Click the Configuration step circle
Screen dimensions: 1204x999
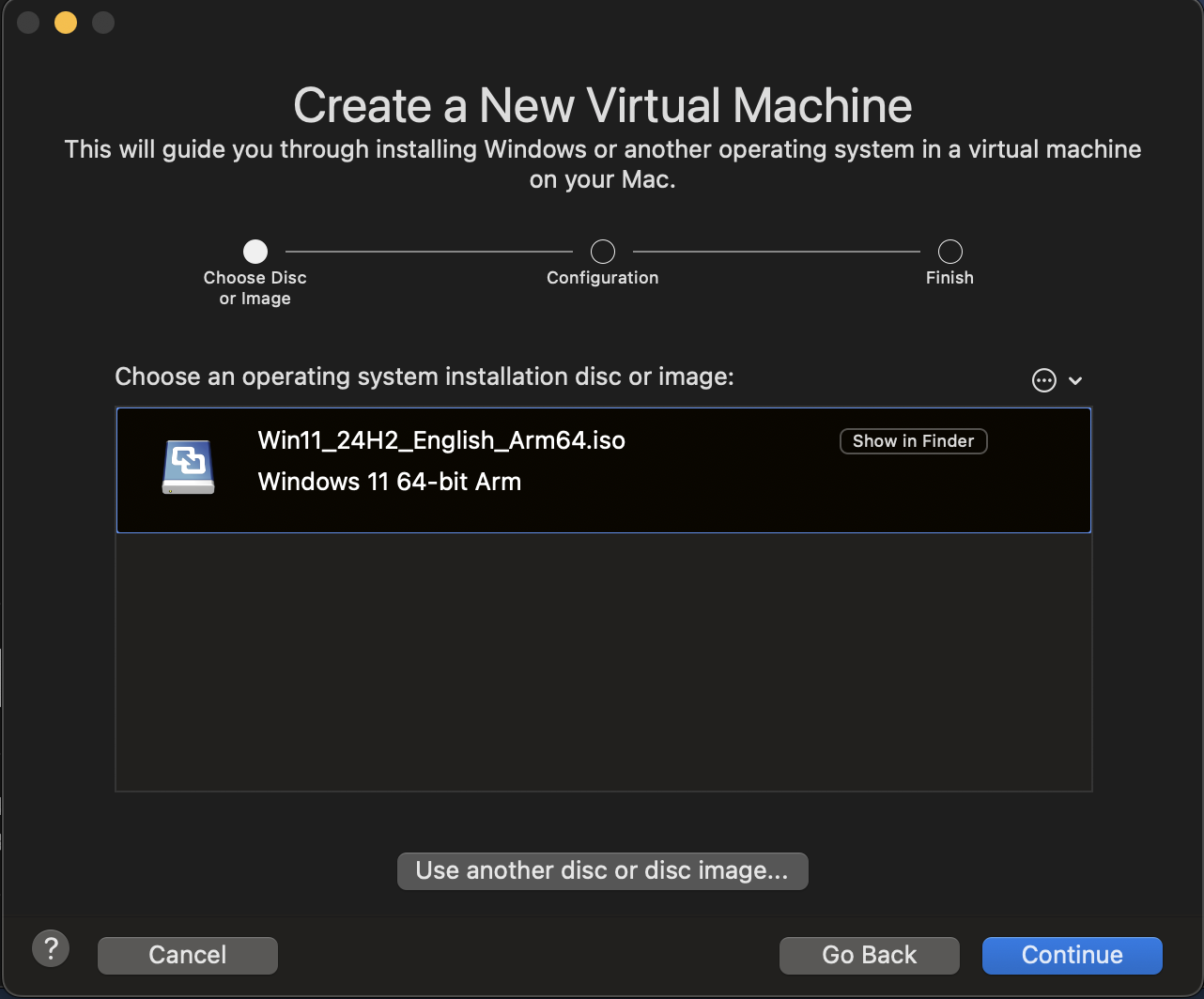point(603,252)
